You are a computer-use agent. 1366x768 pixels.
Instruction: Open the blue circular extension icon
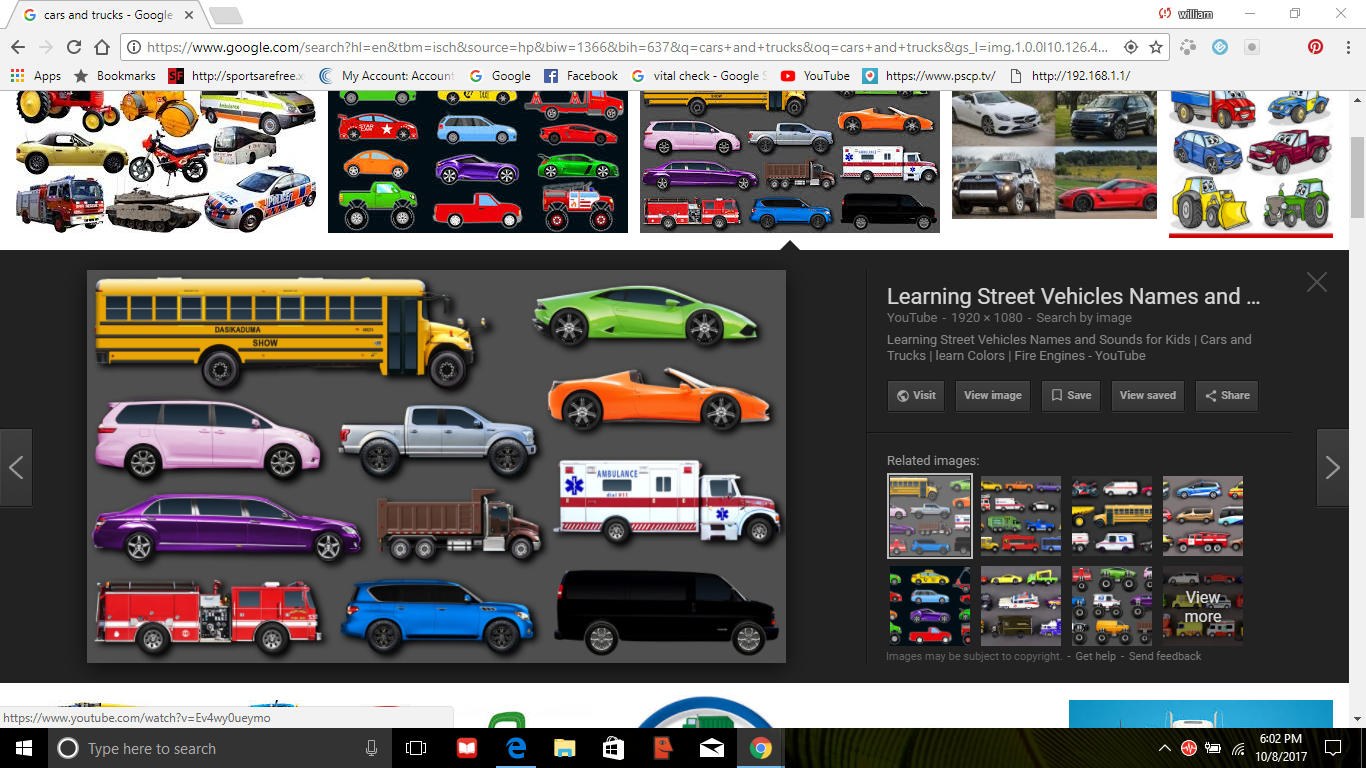tap(1220, 47)
